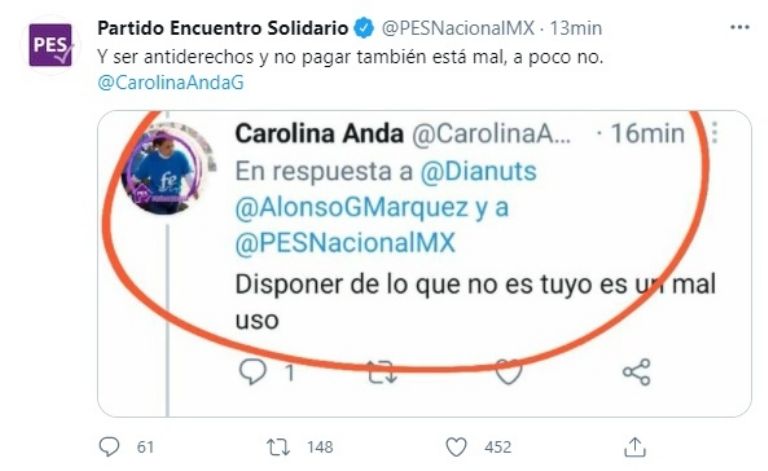Open the PES profile avatar
This screenshot has height=471, width=768.
(x=50, y=45)
